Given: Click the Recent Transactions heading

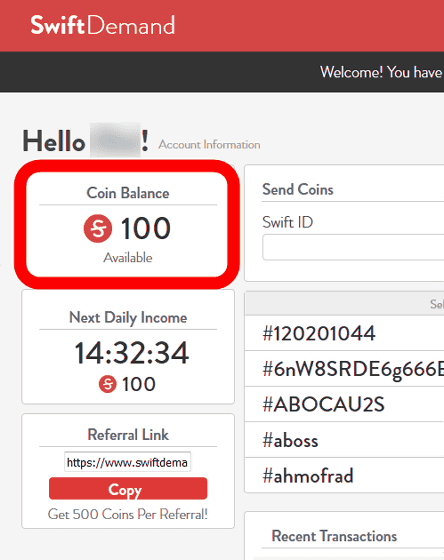Looking at the screenshot, I should (334, 536).
